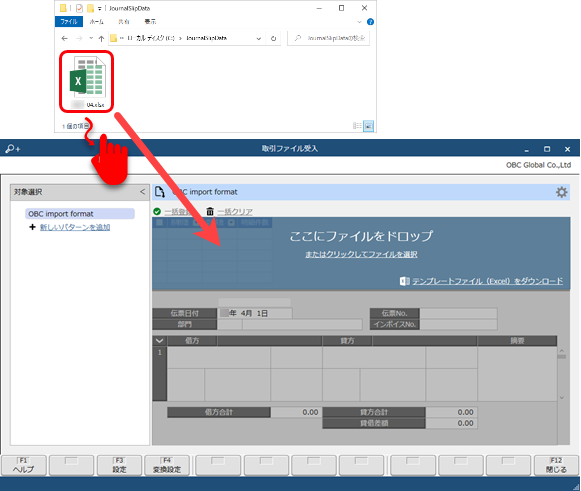
Task: Go up one folder level in Explorer
Action: point(101,38)
